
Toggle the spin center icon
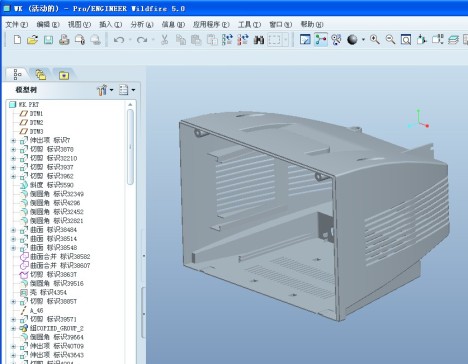point(321,39)
